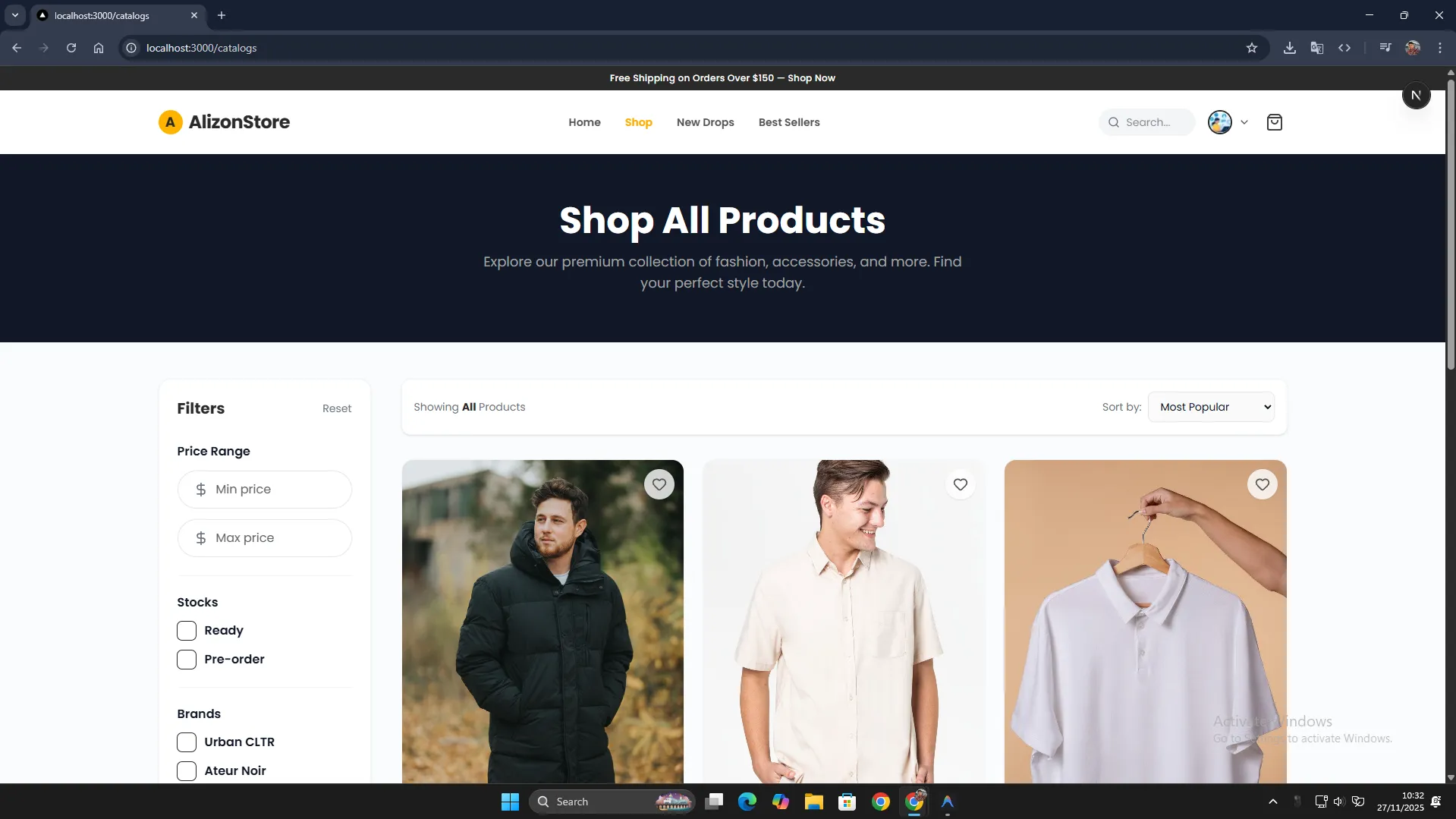Screen dimensions: 1456x819
Task: Click heart icon on white polo shirt
Action: 1262,484
